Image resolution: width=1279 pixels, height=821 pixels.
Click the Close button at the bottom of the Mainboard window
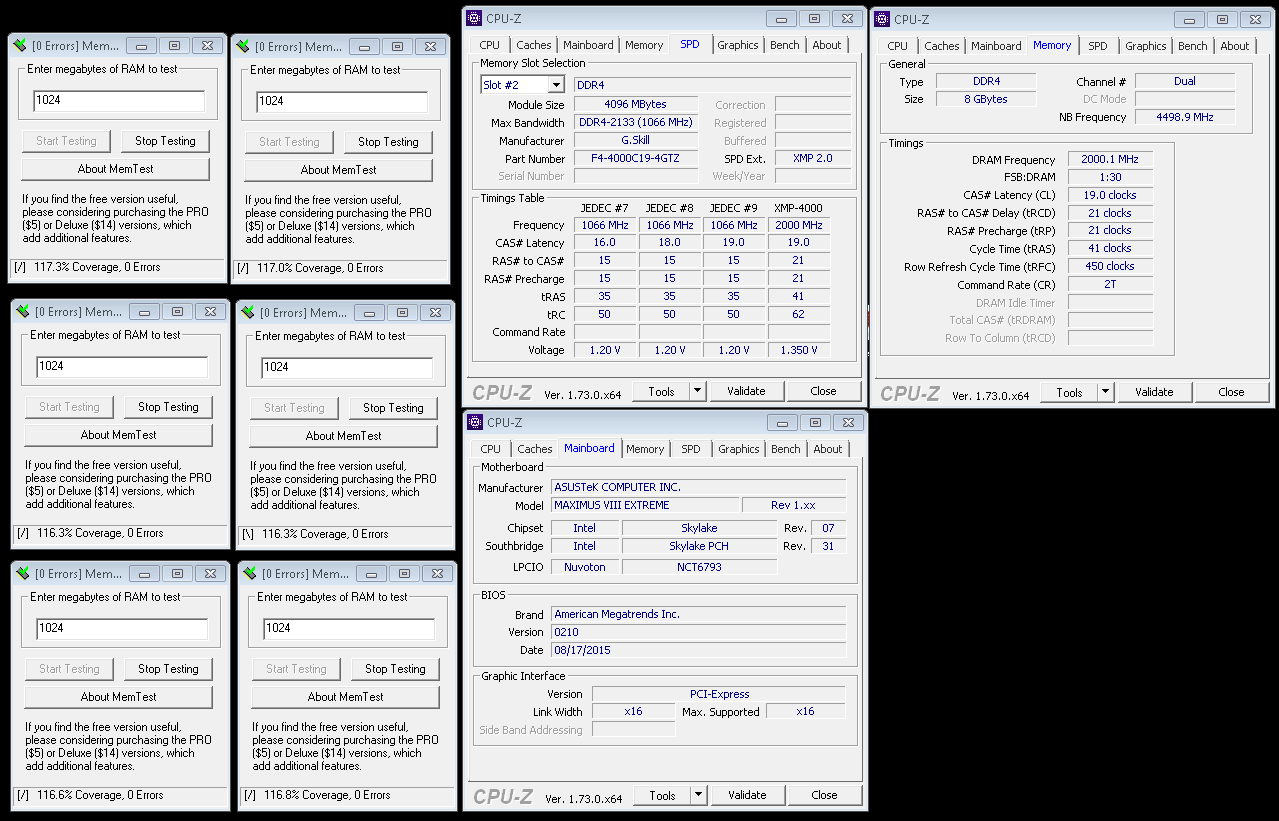(825, 795)
